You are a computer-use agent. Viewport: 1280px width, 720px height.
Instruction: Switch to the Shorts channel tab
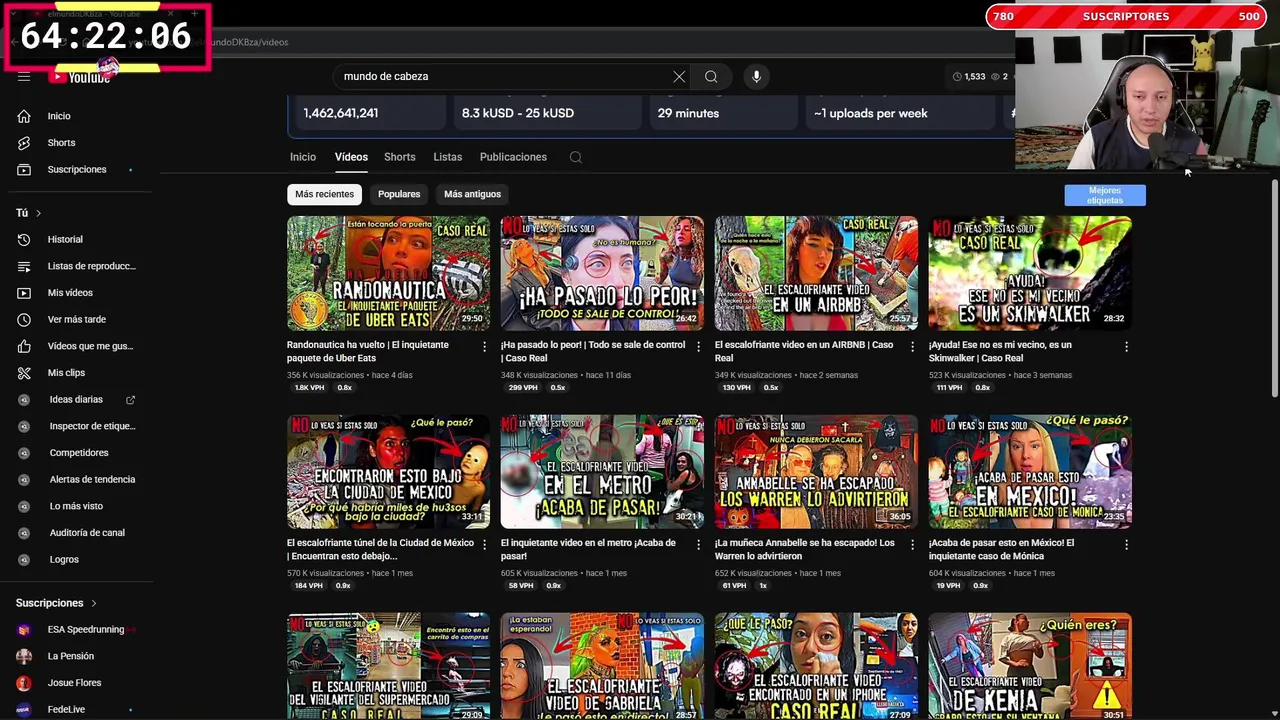[x=399, y=157]
